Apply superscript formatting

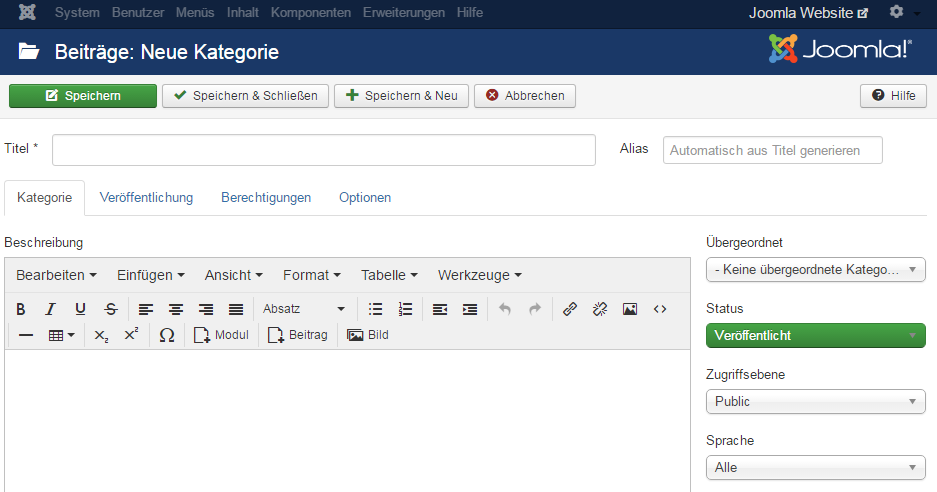click(x=131, y=335)
